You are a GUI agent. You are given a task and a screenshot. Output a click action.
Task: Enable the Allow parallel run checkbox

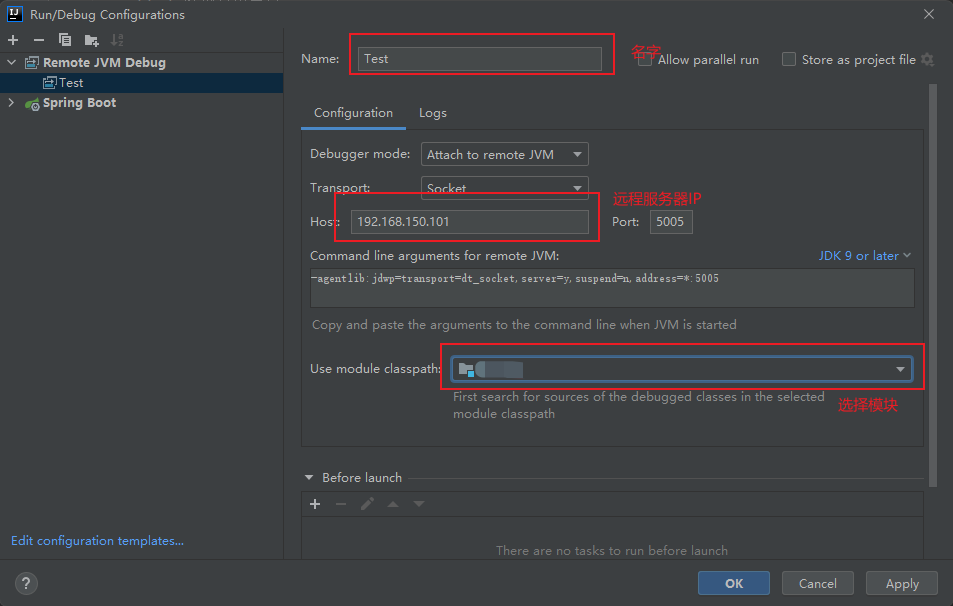pos(646,60)
